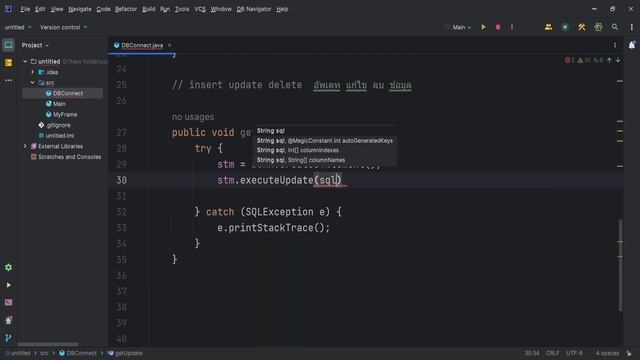Open the Navigate menu
The width and height of the screenshot is (640, 360).
[x=80, y=9]
